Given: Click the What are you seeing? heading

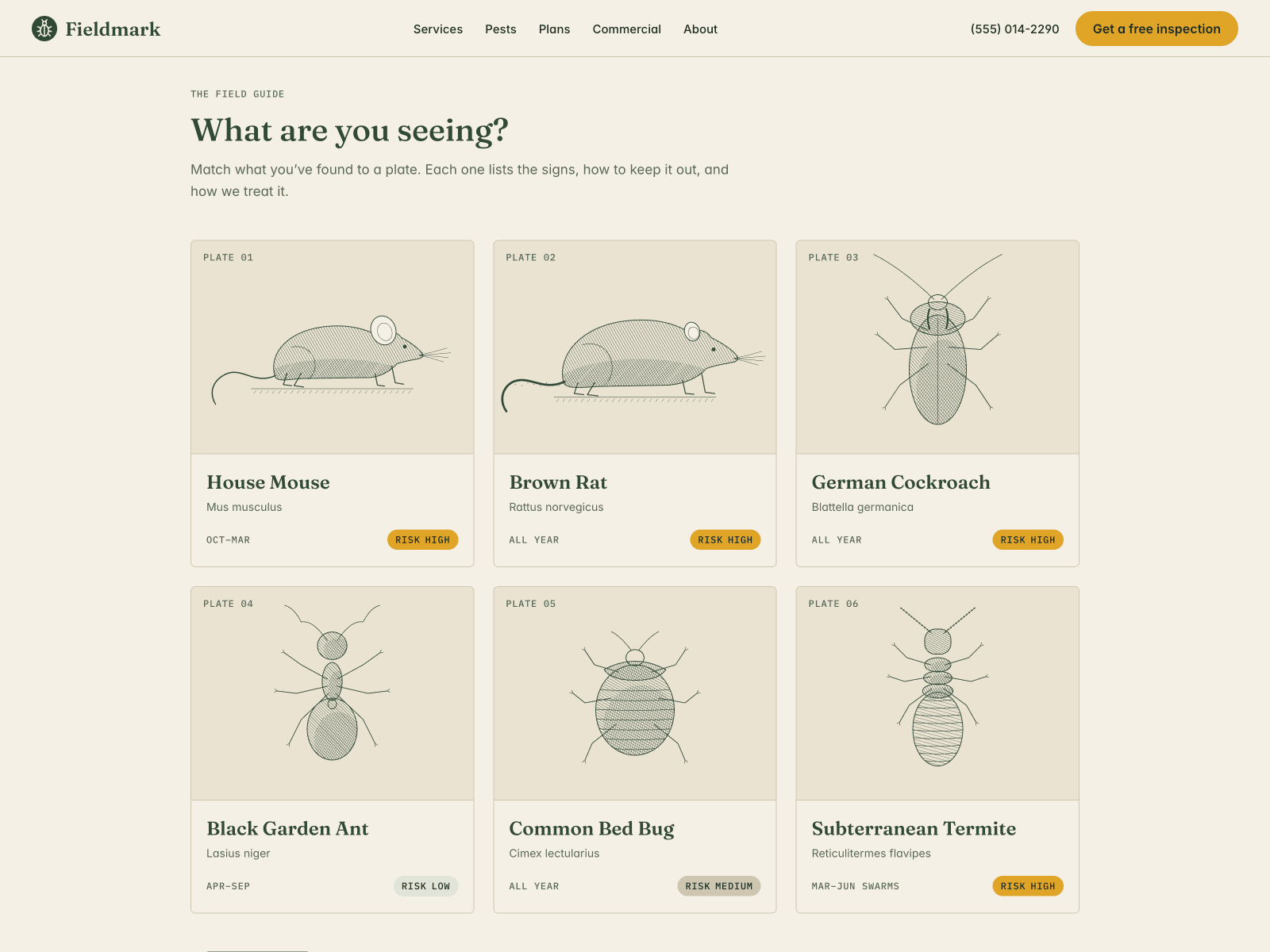Looking at the screenshot, I should click(x=349, y=130).
